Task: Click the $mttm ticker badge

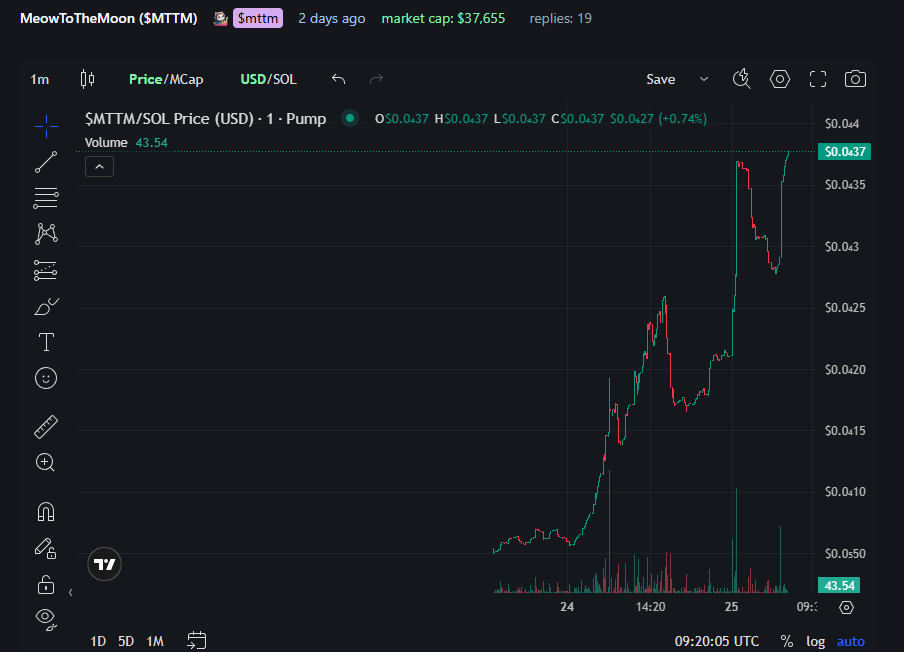Action: [258, 18]
